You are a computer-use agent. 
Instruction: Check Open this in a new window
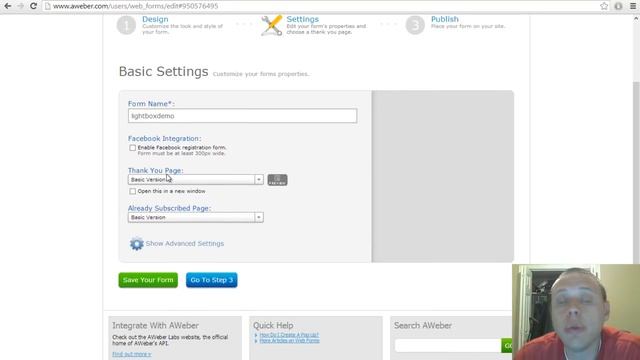click(132, 191)
